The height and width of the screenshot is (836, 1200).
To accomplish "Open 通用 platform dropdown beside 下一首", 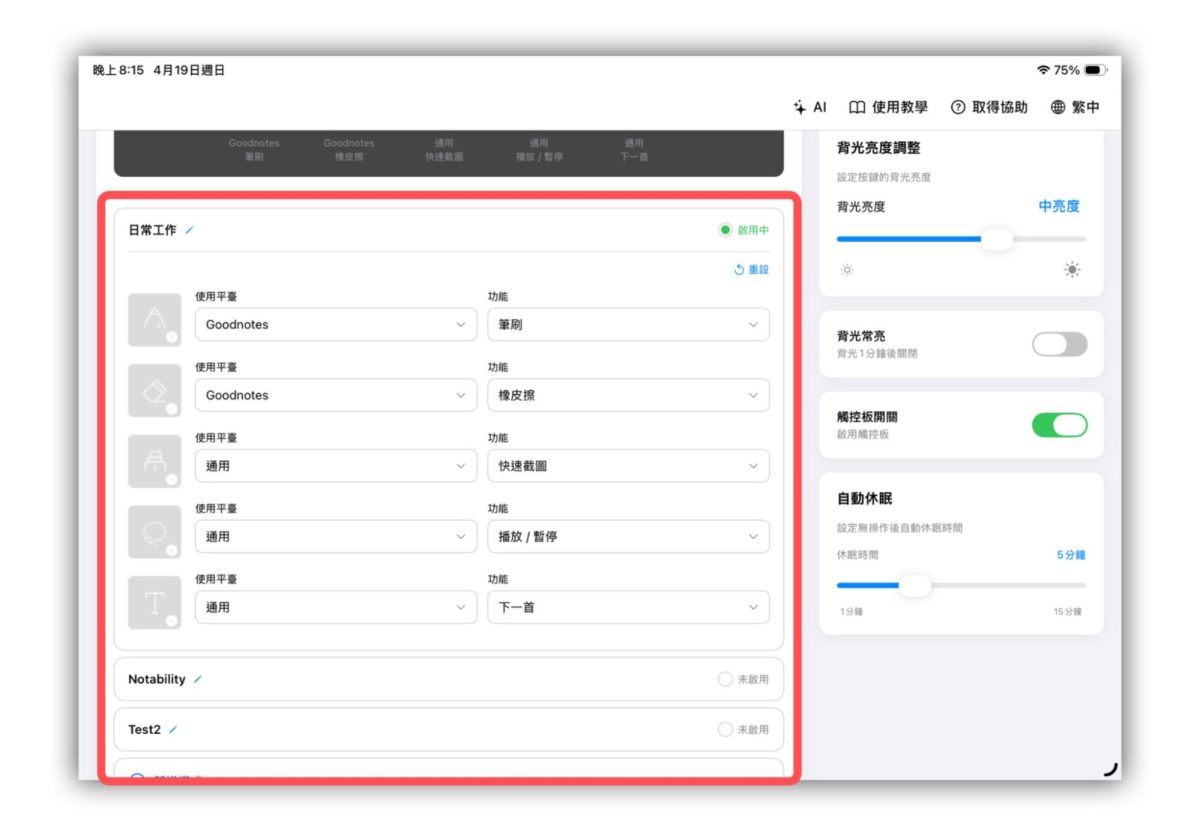I will click(336, 607).
